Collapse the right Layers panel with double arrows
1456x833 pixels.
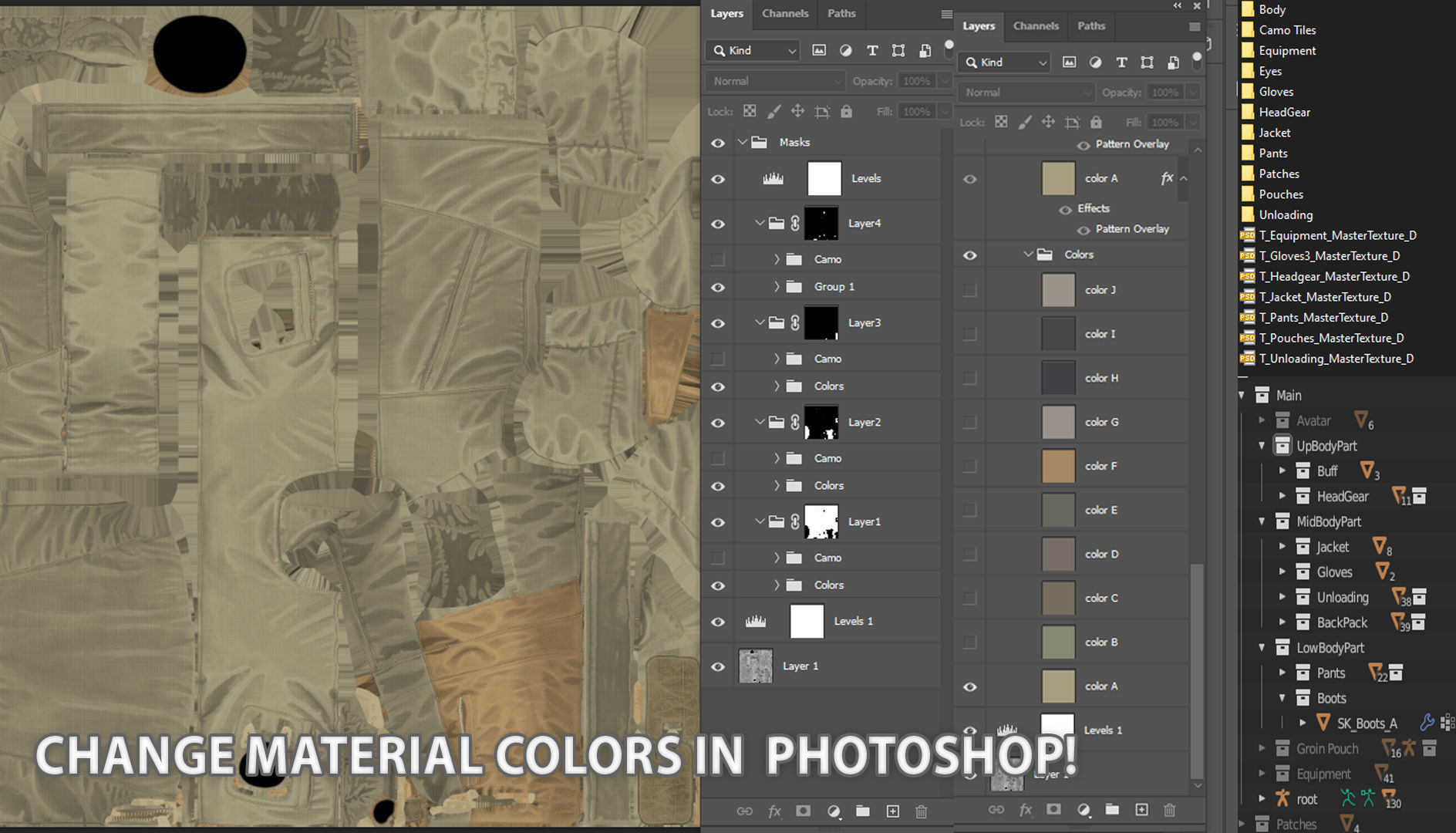tap(1178, 6)
